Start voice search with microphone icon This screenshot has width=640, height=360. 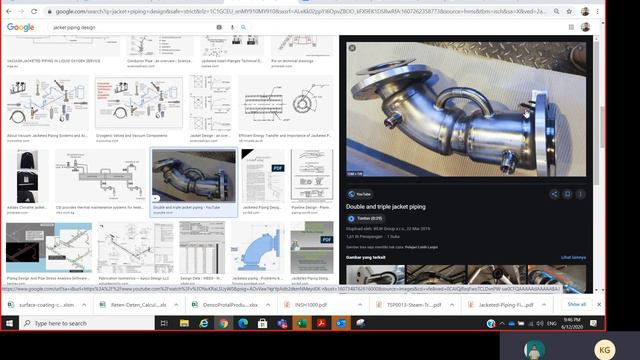pyautogui.click(x=232, y=27)
